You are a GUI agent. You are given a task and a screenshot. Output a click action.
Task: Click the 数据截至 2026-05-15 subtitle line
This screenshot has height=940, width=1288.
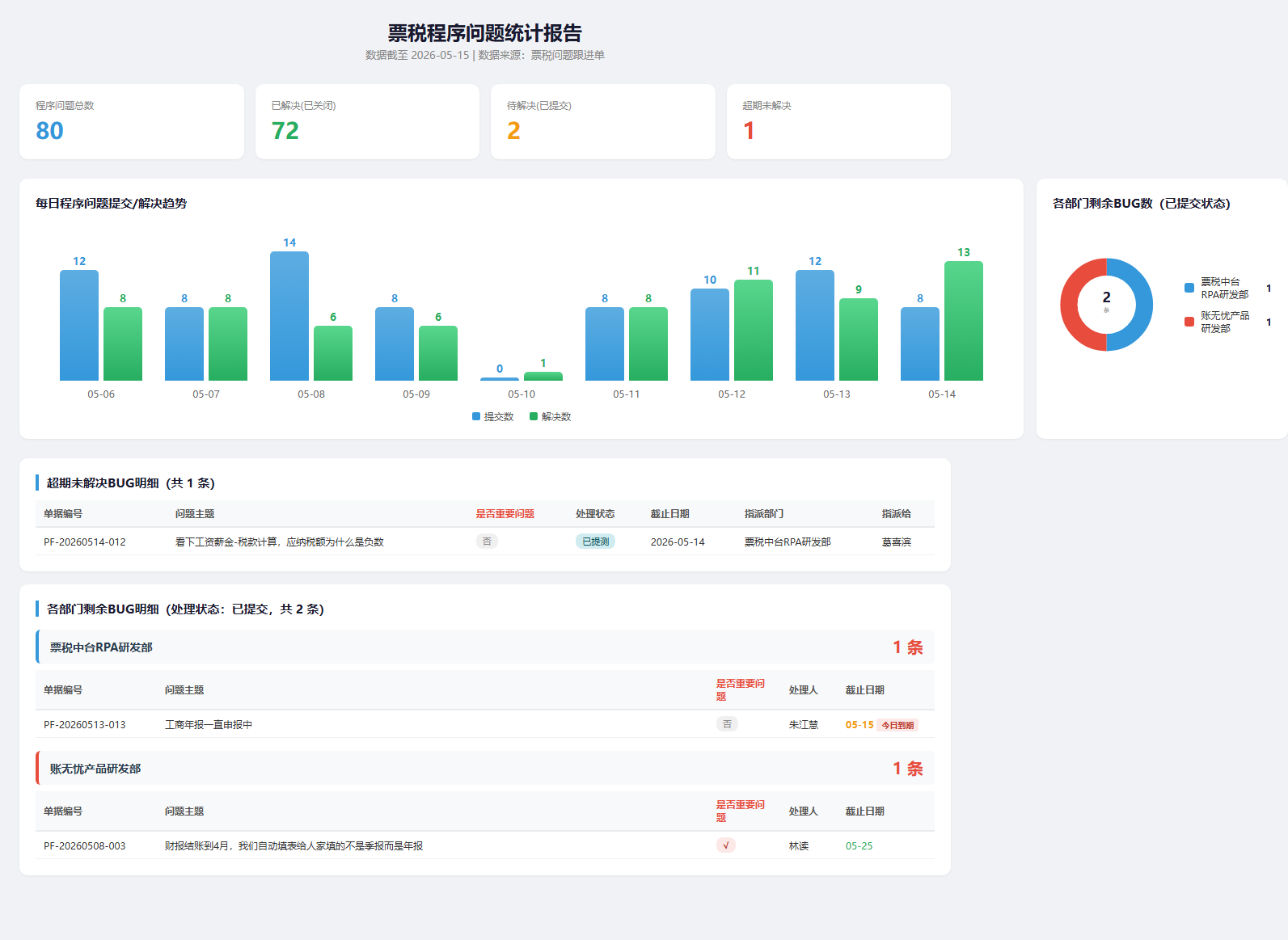[x=485, y=55]
